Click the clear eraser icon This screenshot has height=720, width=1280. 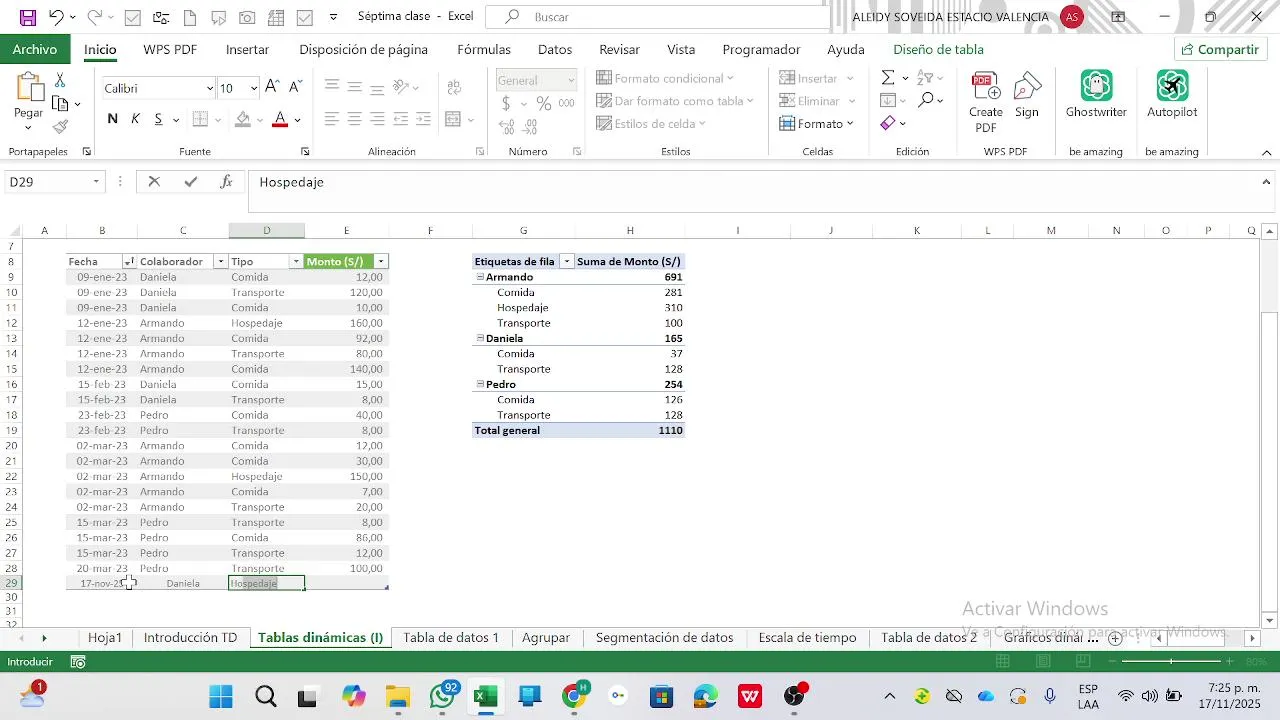[x=888, y=123]
